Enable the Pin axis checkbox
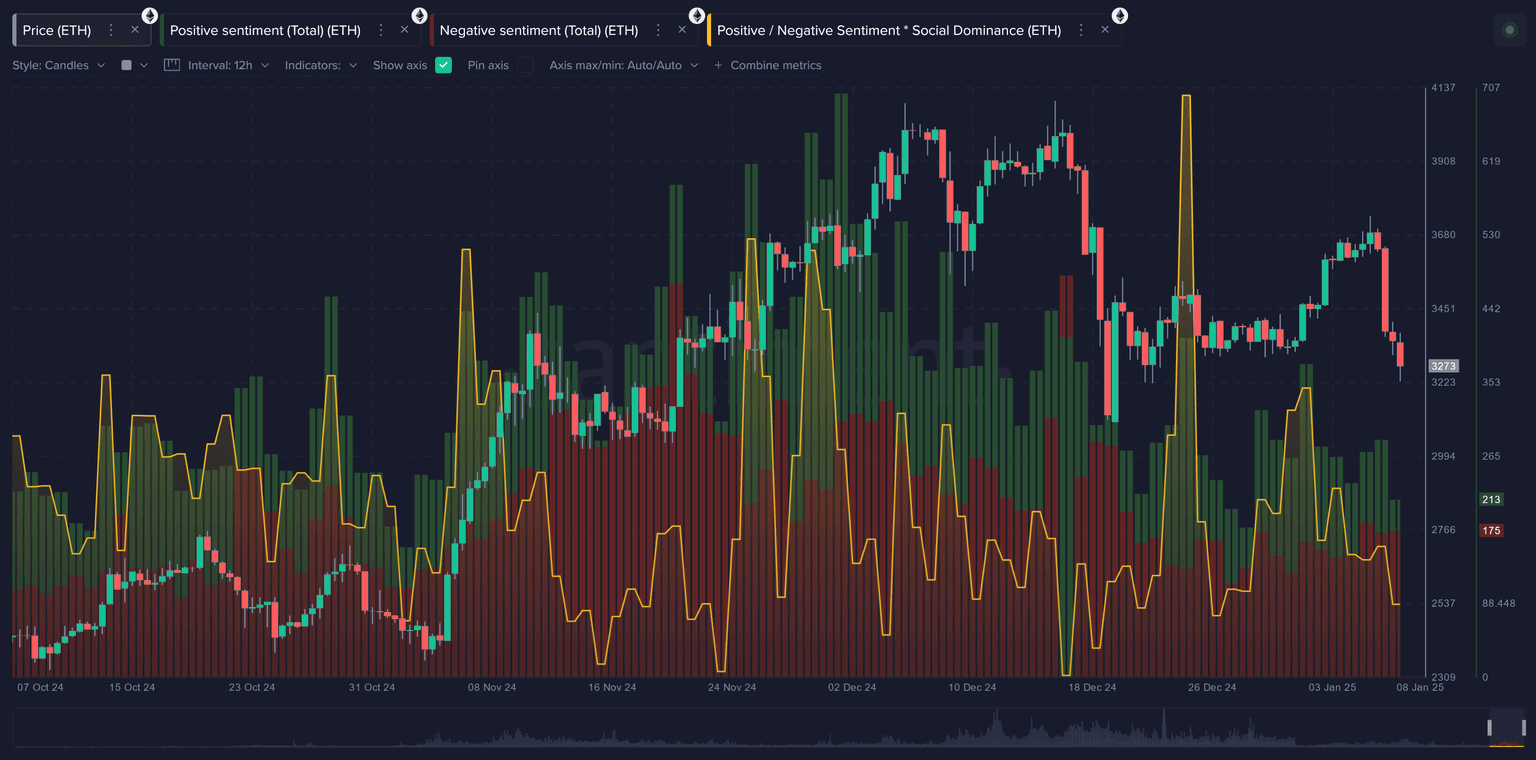Screen dimensions: 1536x760 click(x=524, y=65)
